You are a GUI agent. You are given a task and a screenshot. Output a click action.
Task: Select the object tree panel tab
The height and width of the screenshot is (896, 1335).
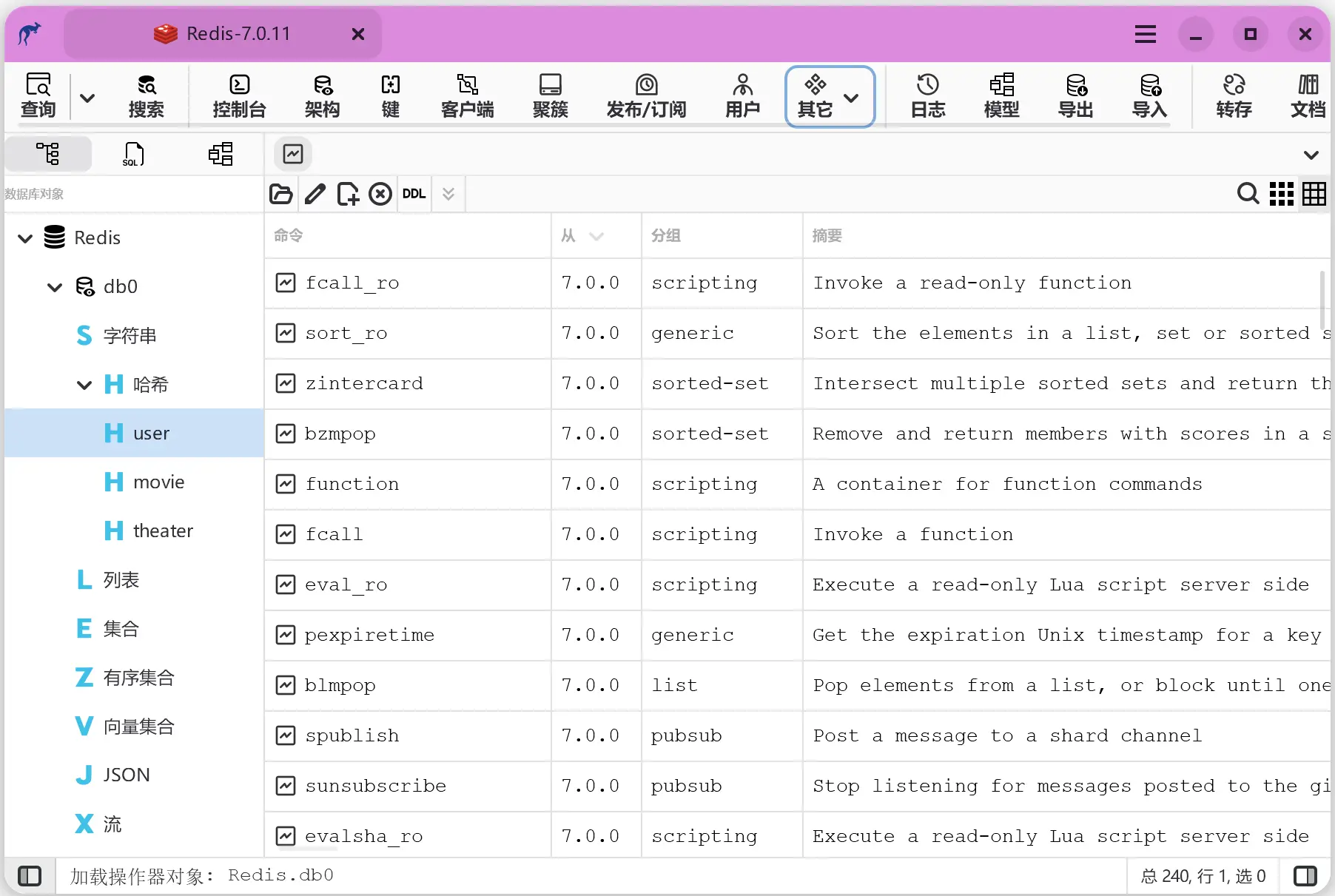pyautogui.click(x=48, y=154)
